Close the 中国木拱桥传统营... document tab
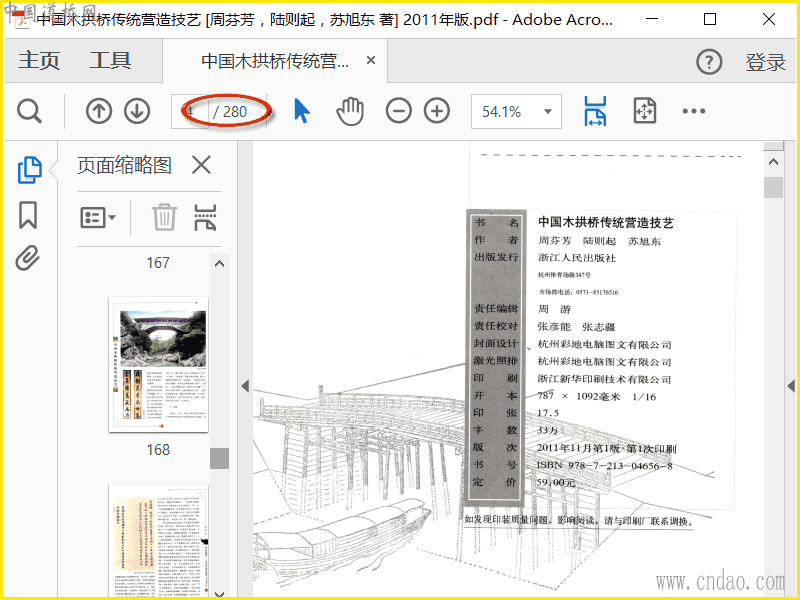Viewport: 800px width, 600px height. click(371, 60)
